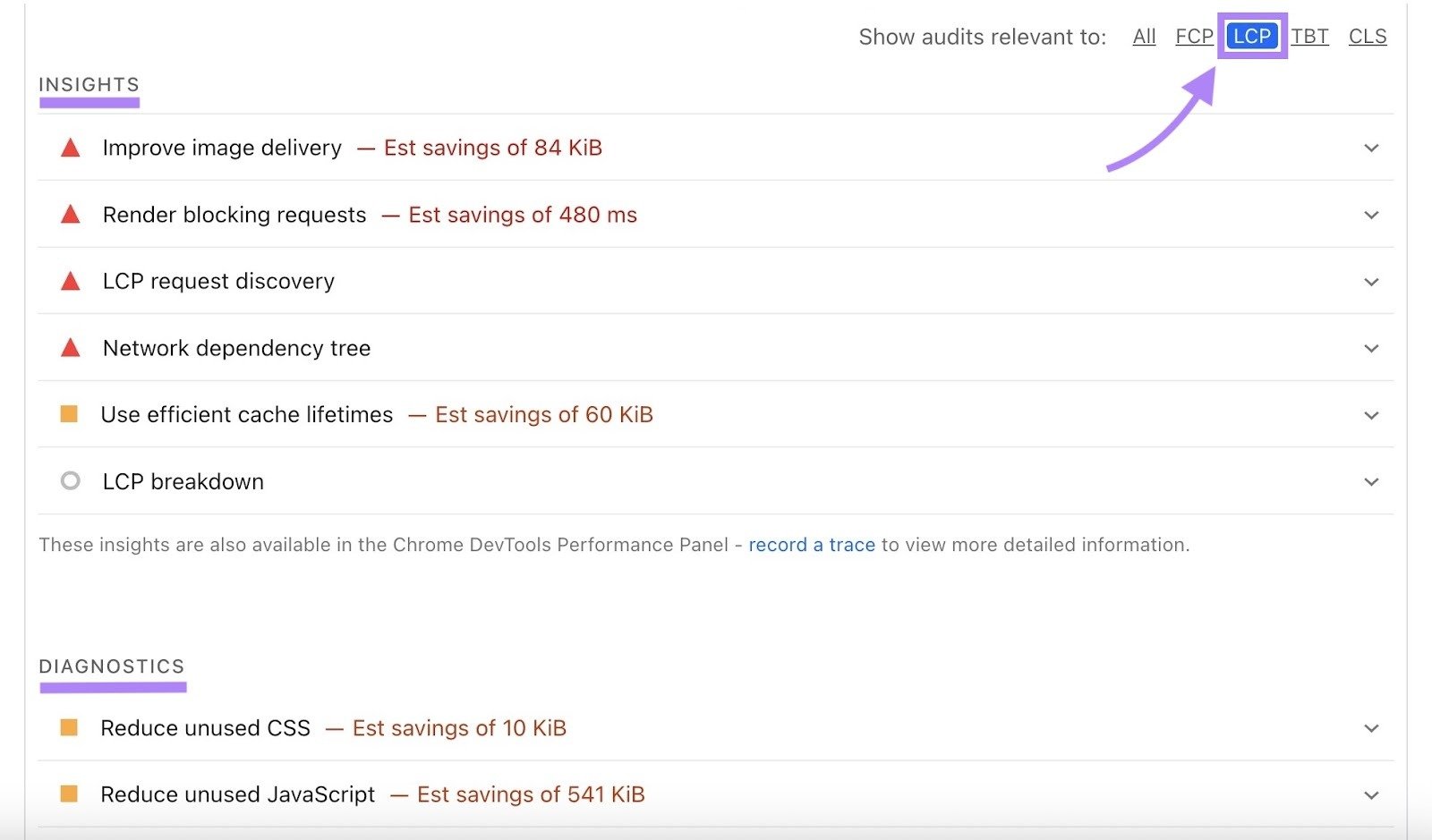Select the TBT audit filter

1309,37
